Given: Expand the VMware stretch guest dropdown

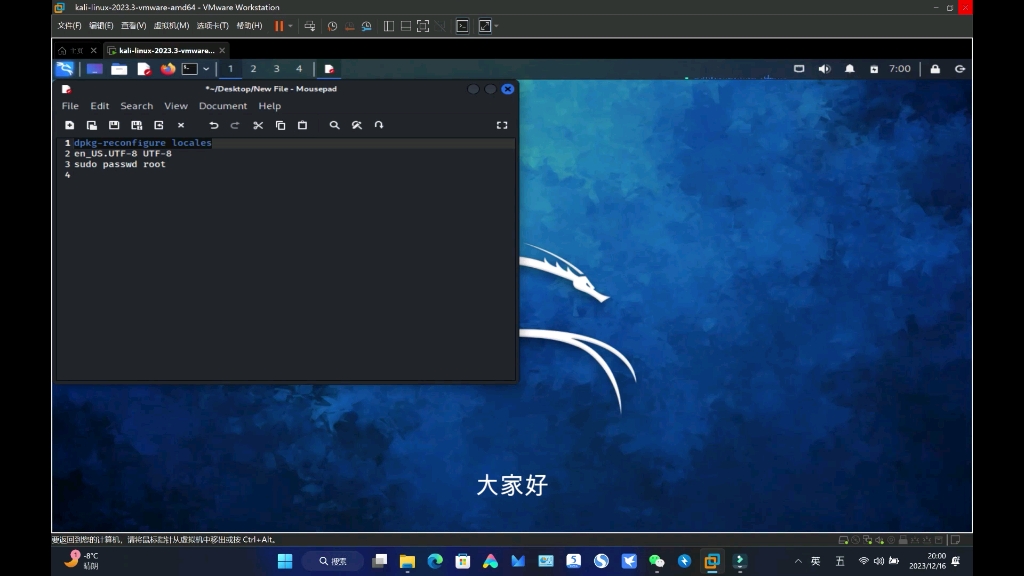Looking at the screenshot, I should [x=496, y=26].
